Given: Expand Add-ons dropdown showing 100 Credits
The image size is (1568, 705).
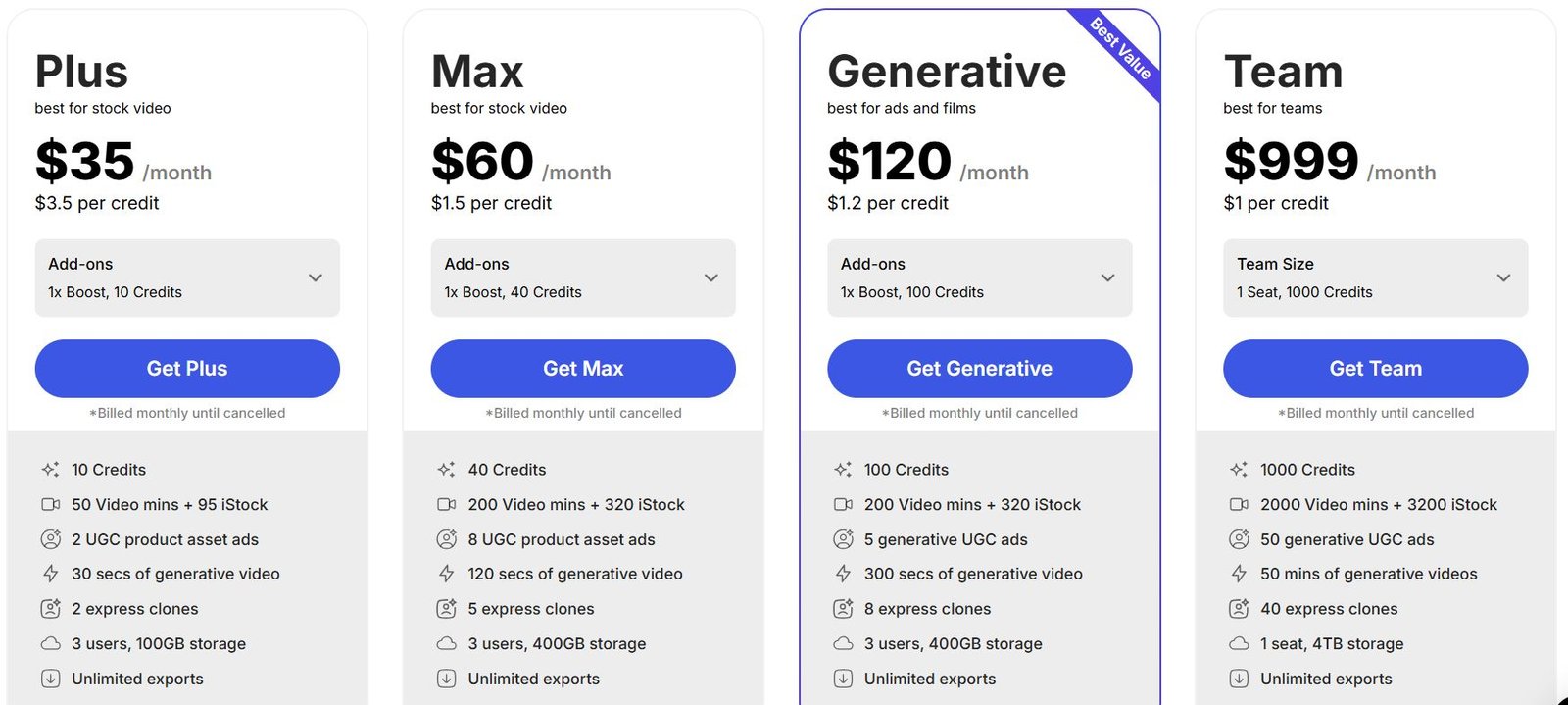Looking at the screenshot, I should tap(980, 277).
